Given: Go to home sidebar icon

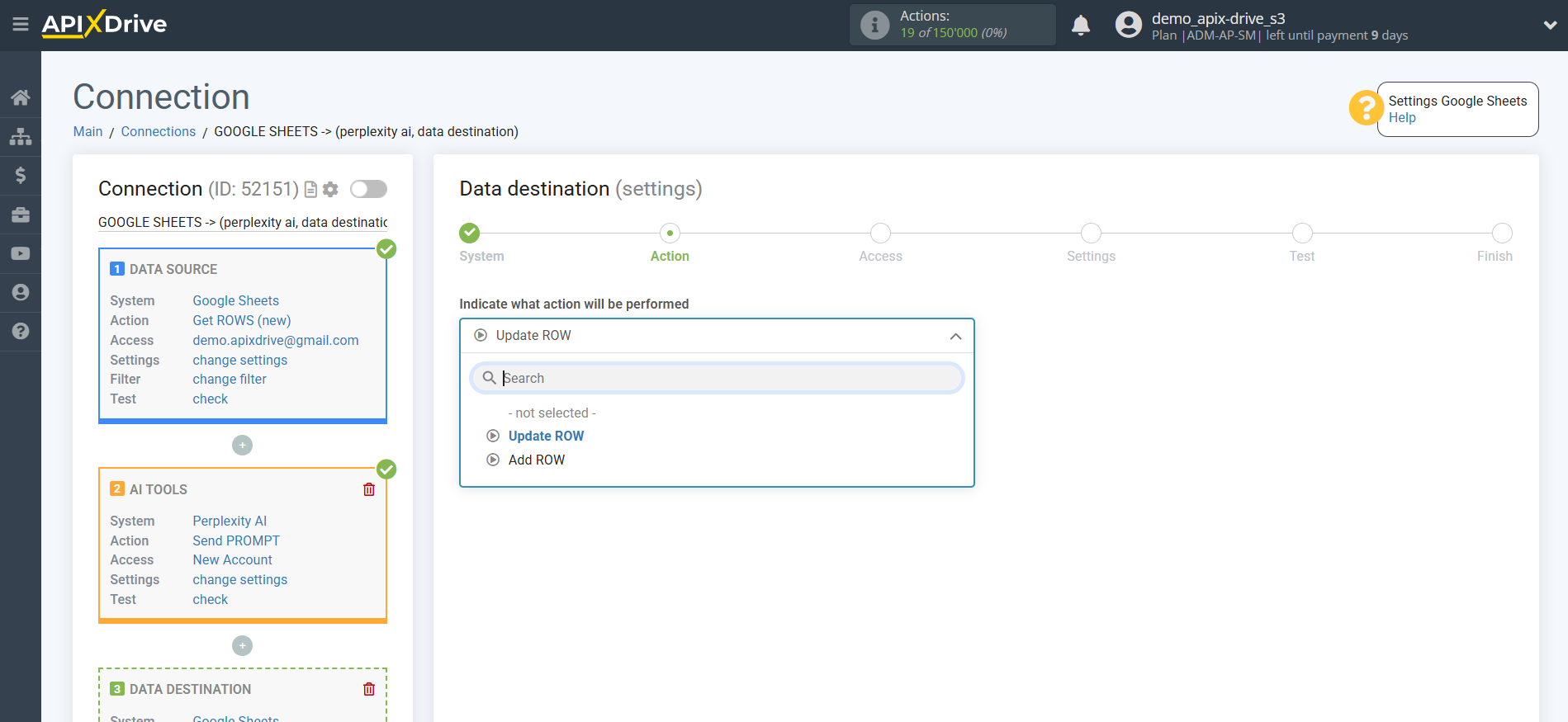Looking at the screenshot, I should (21, 97).
